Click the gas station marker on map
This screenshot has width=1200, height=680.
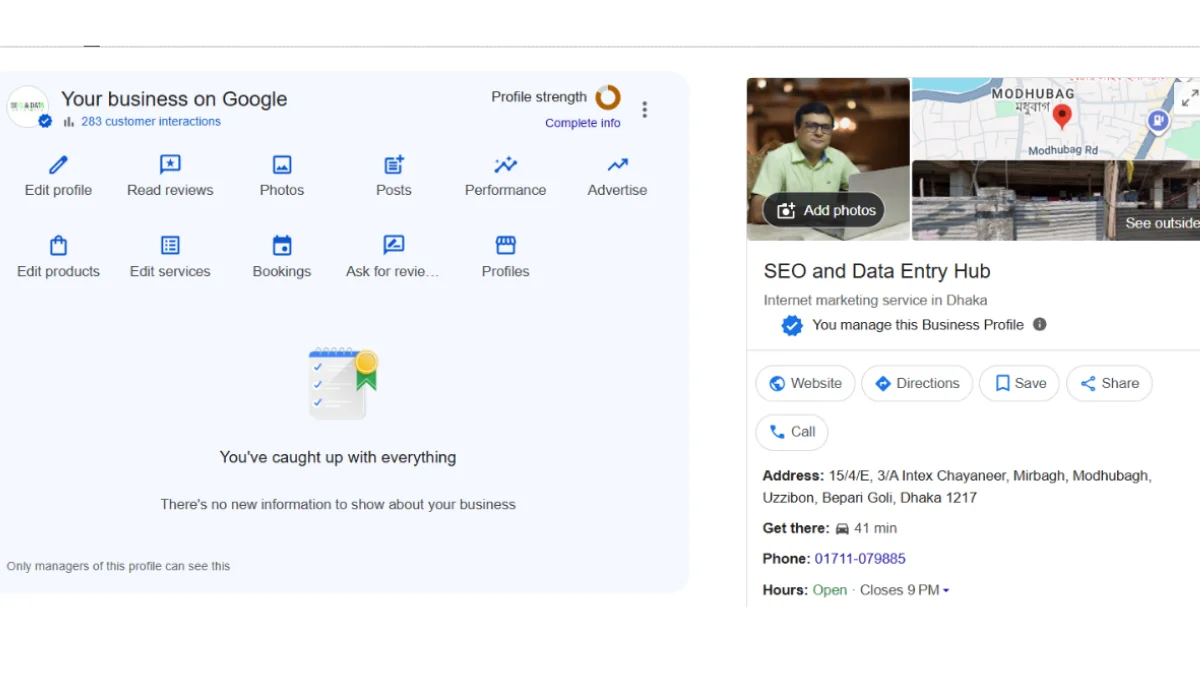[x=1158, y=122]
